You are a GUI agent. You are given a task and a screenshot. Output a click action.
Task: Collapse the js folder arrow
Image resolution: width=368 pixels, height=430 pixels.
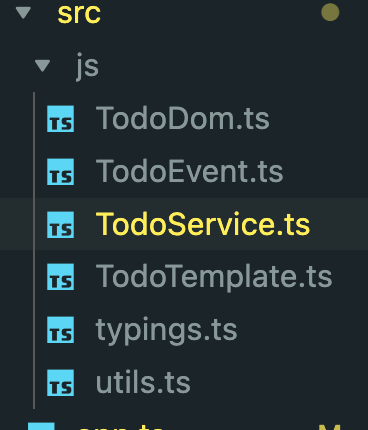point(42,66)
